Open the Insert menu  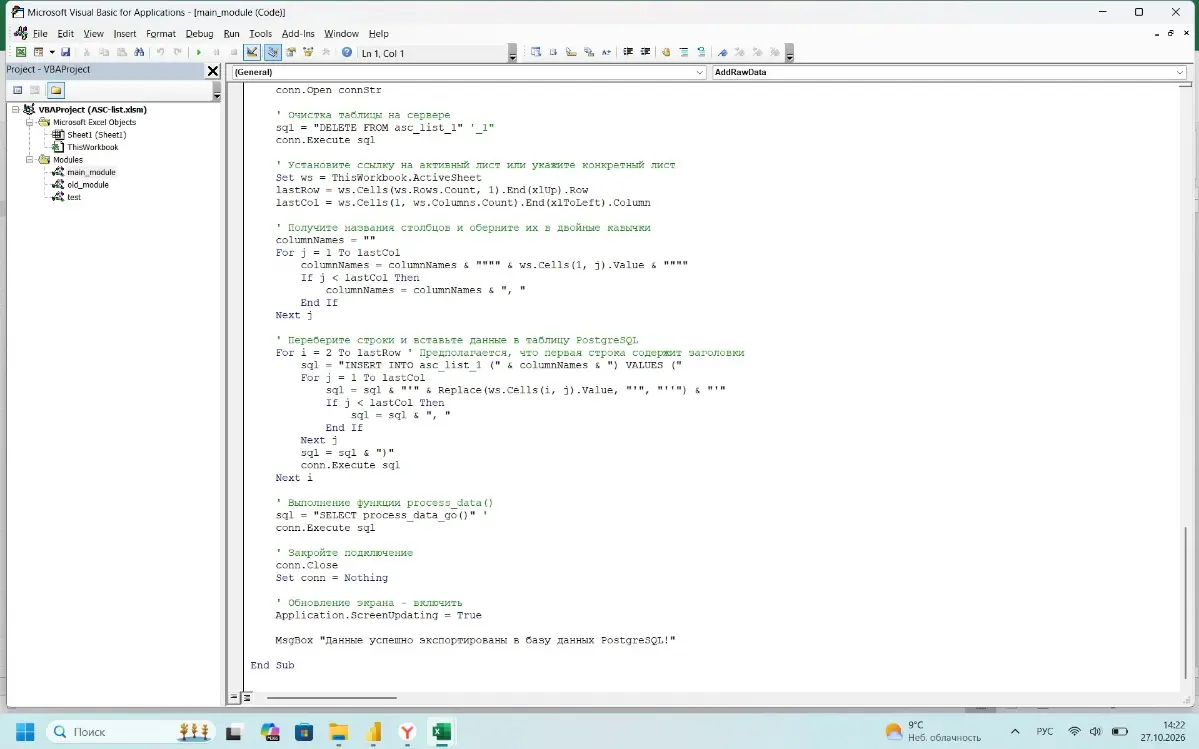click(125, 34)
